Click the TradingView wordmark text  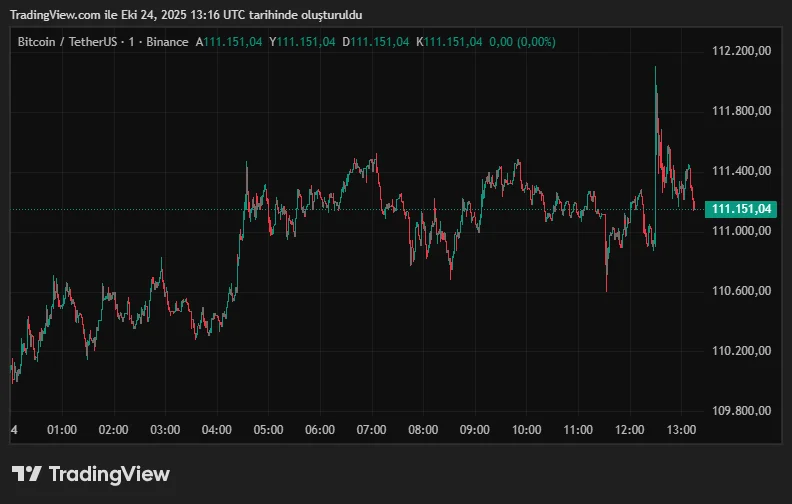click(109, 474)
